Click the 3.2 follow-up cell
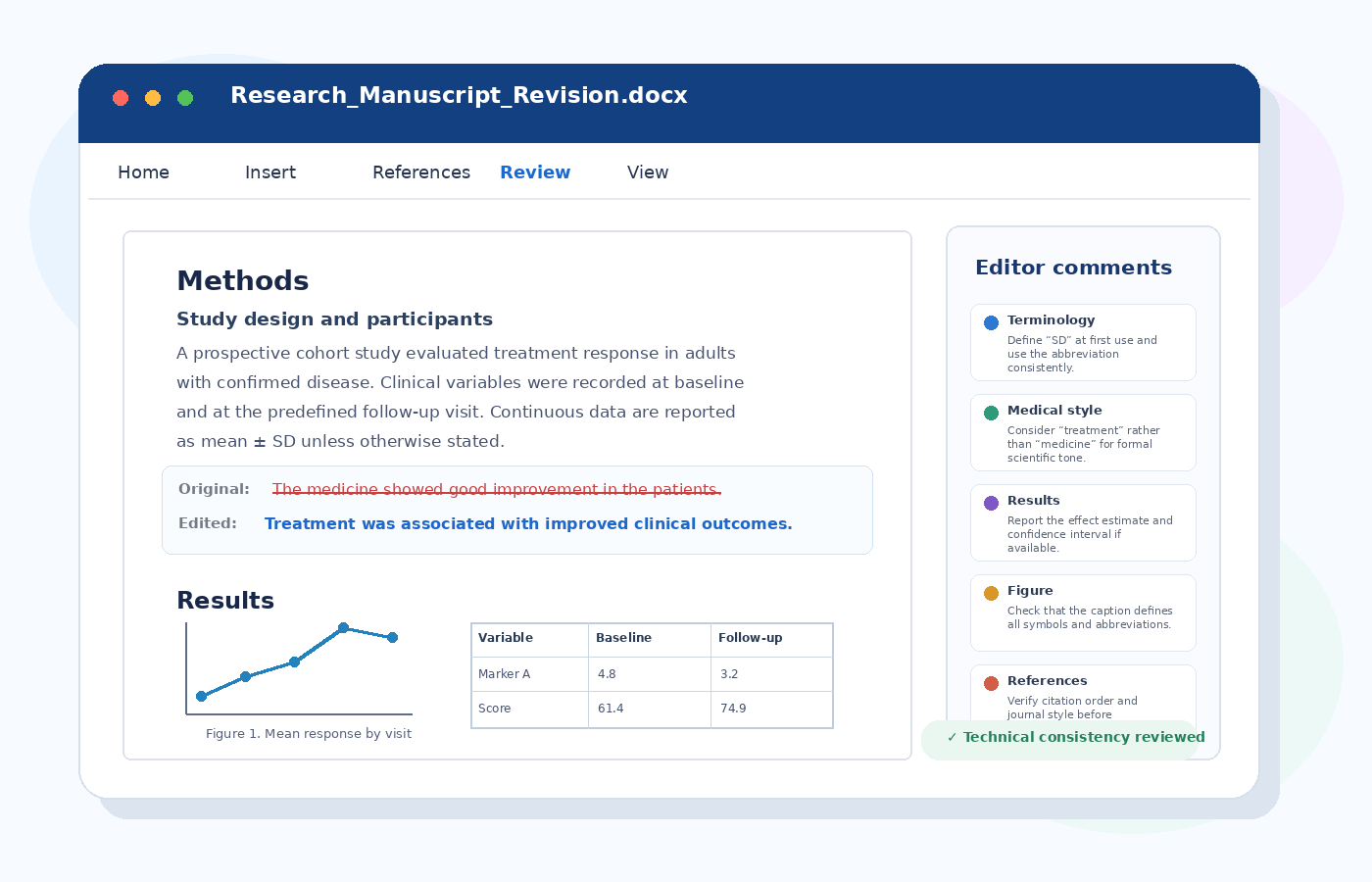The image size is (1372, 882). [x=771, y=674]
